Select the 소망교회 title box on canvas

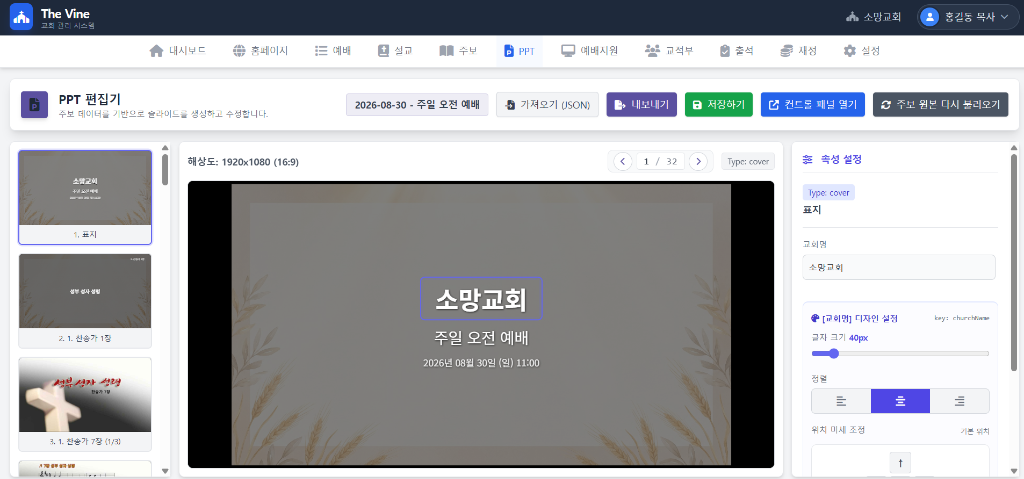pyautogui.click(x=481, y=299)
